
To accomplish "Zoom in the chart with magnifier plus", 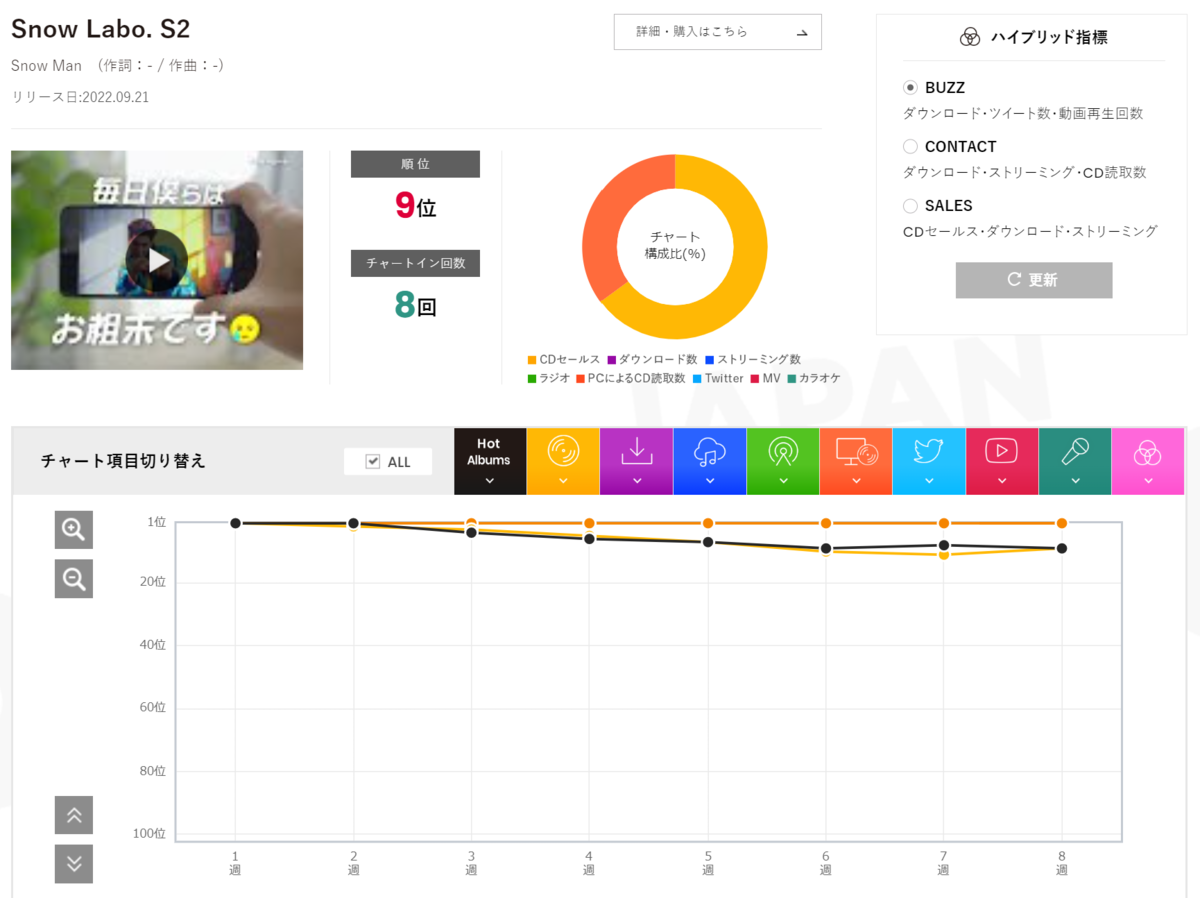I will point(74,530).
